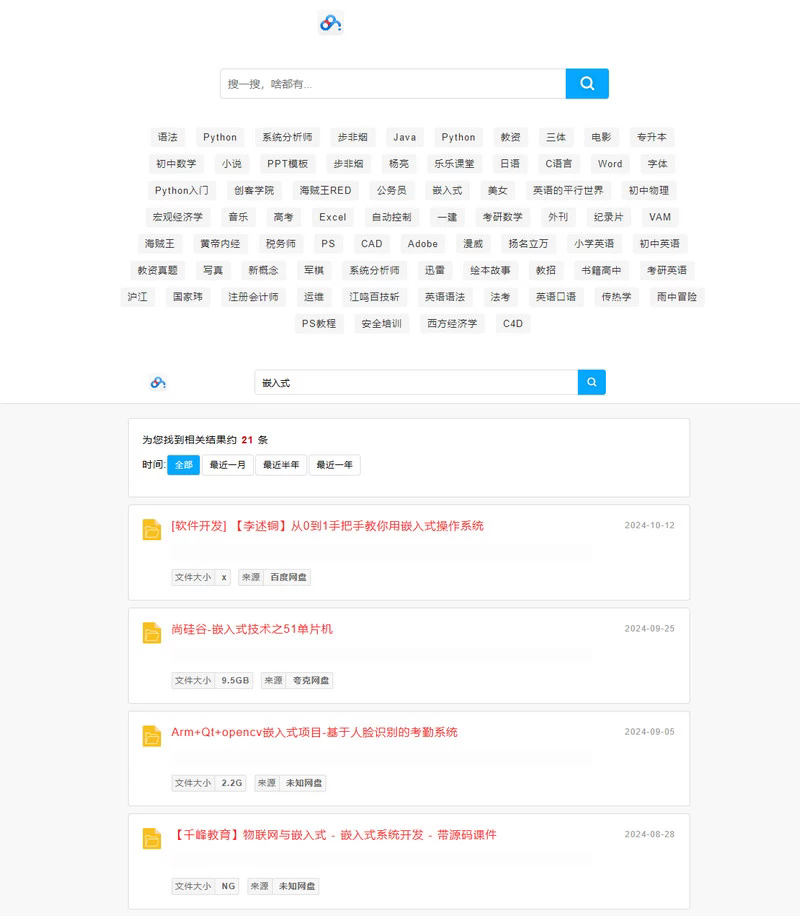Screen dimensions: 800x916
Task: Select the 最近一年 time filter
Action: click(334, 465)
